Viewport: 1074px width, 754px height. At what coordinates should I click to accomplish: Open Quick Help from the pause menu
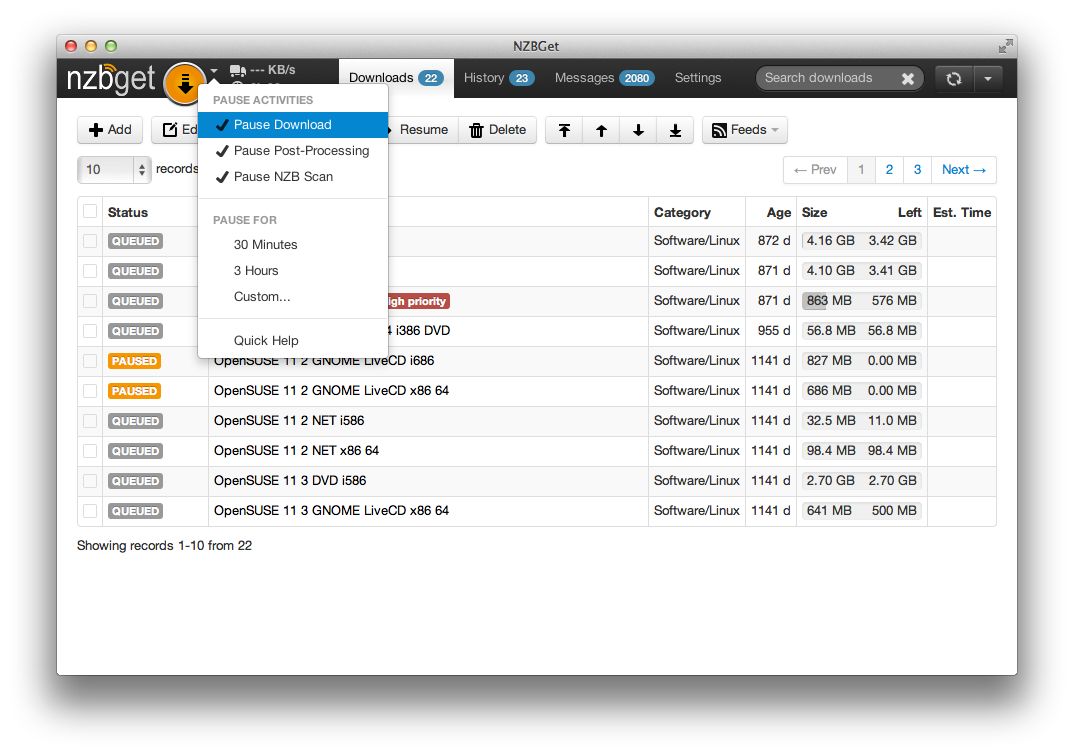coord(293,340)
